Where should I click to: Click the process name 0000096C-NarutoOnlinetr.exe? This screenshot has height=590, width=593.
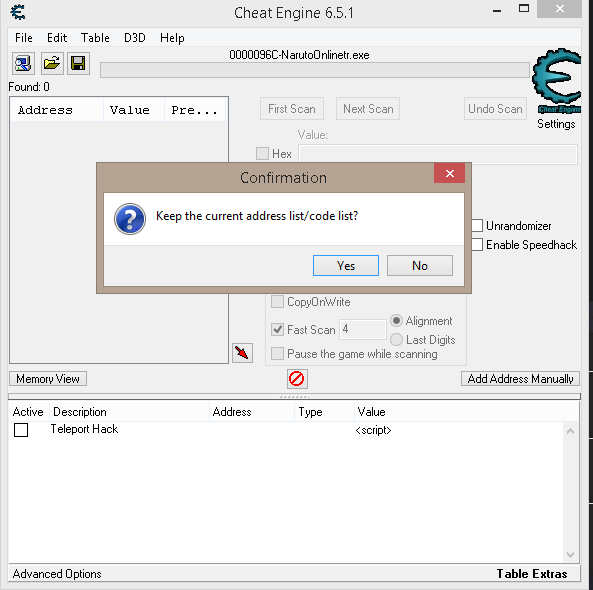pos(299,55)
